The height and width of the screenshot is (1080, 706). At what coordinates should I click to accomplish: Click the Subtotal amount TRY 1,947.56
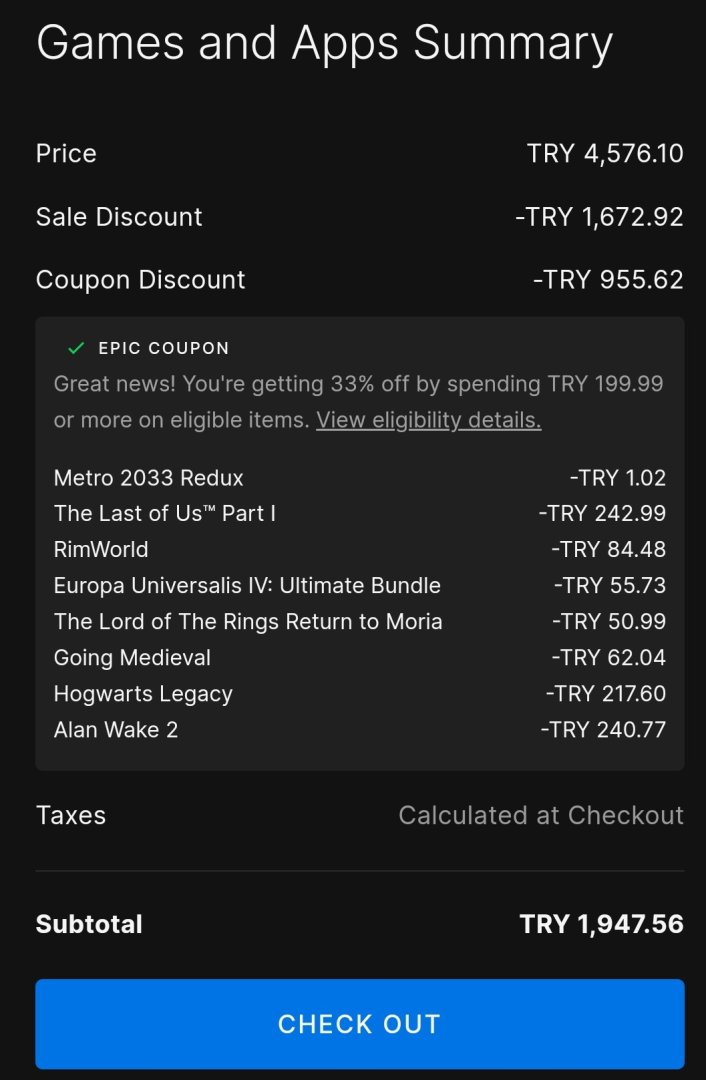(x=601, y=924)
